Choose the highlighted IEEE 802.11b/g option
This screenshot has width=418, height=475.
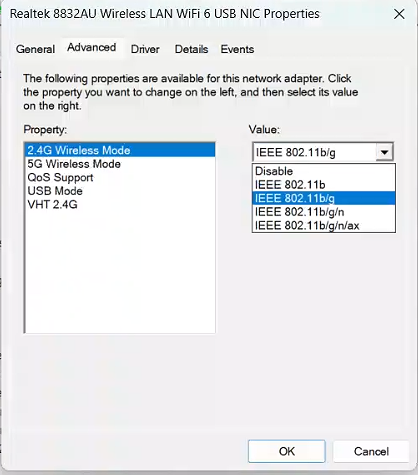pyautogui.click(x=324, y=198)
